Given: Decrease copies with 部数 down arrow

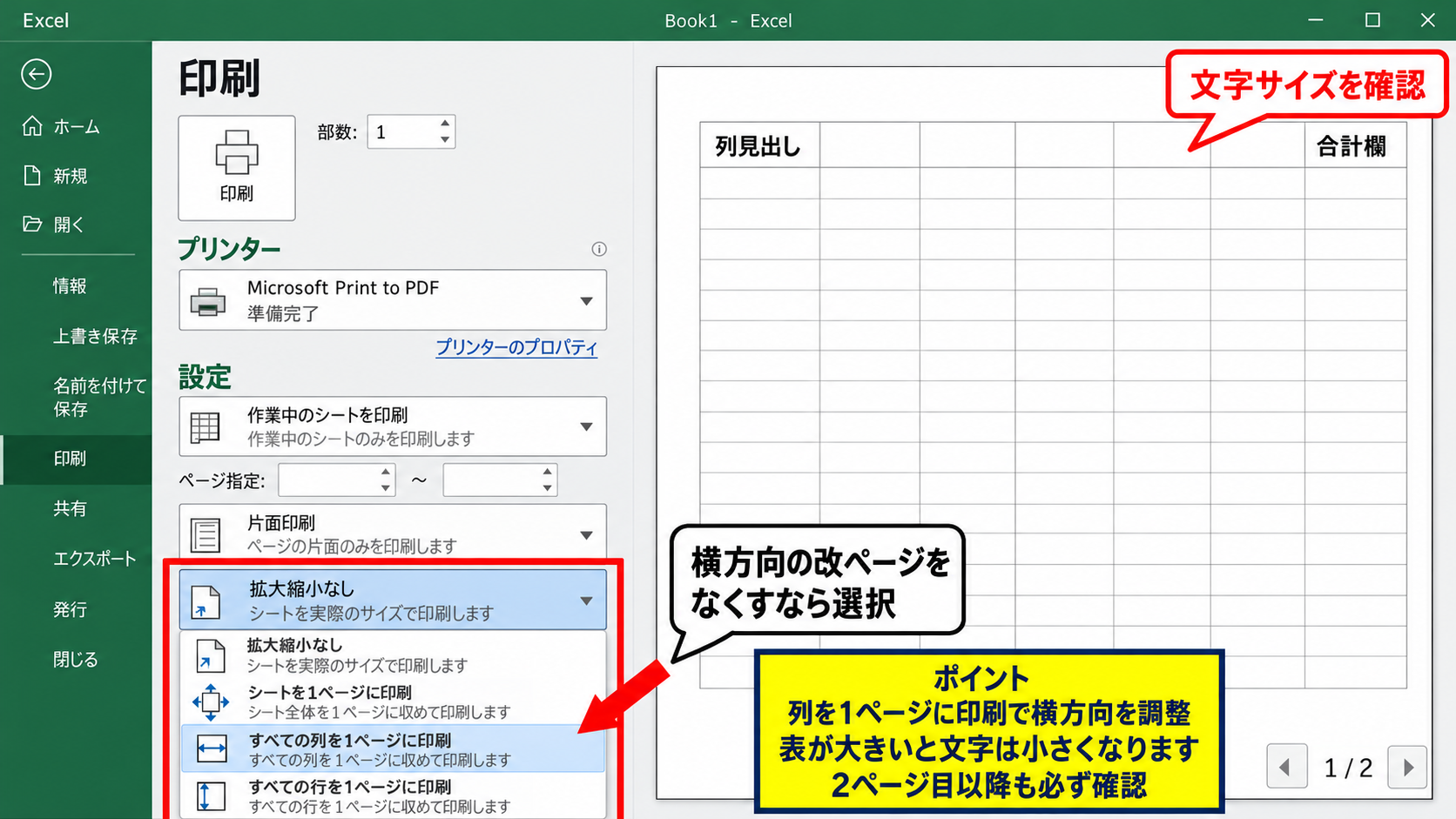Looking at the screenshot, I should (x=445, y=140).
